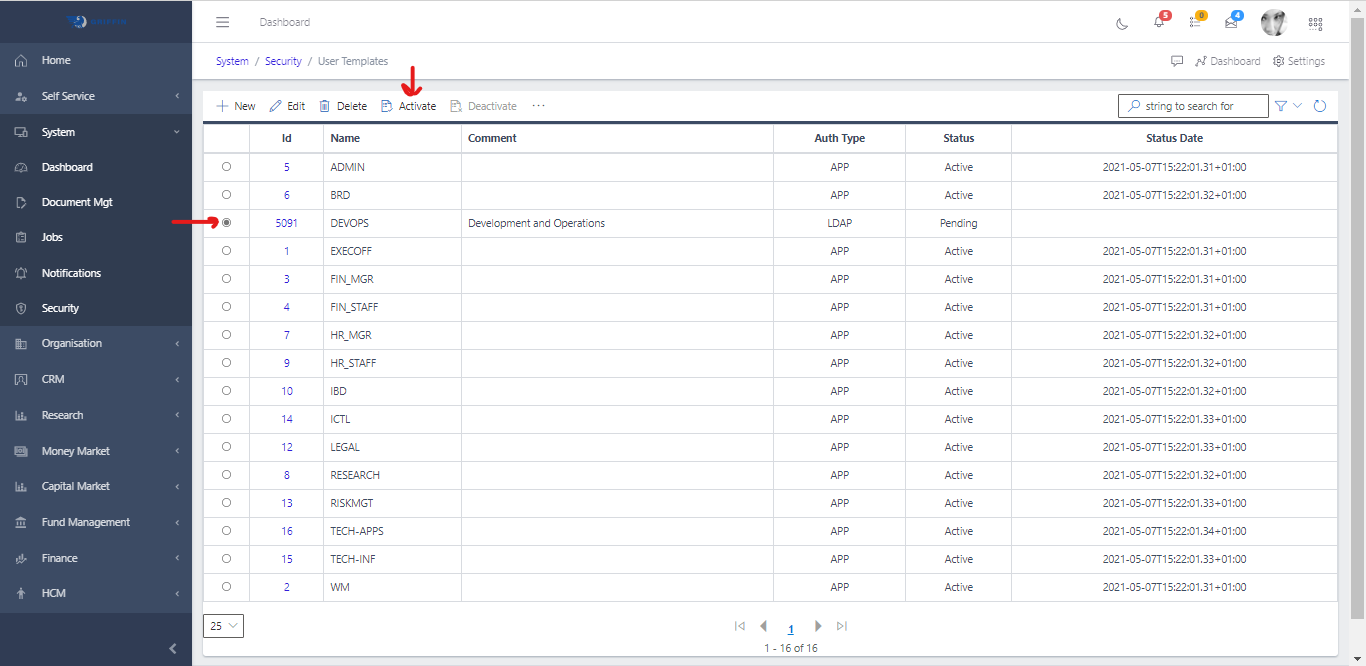This screenshot has height=666, width=1366.
Task: Open template Id 5091 link
Action: point(286,223)
